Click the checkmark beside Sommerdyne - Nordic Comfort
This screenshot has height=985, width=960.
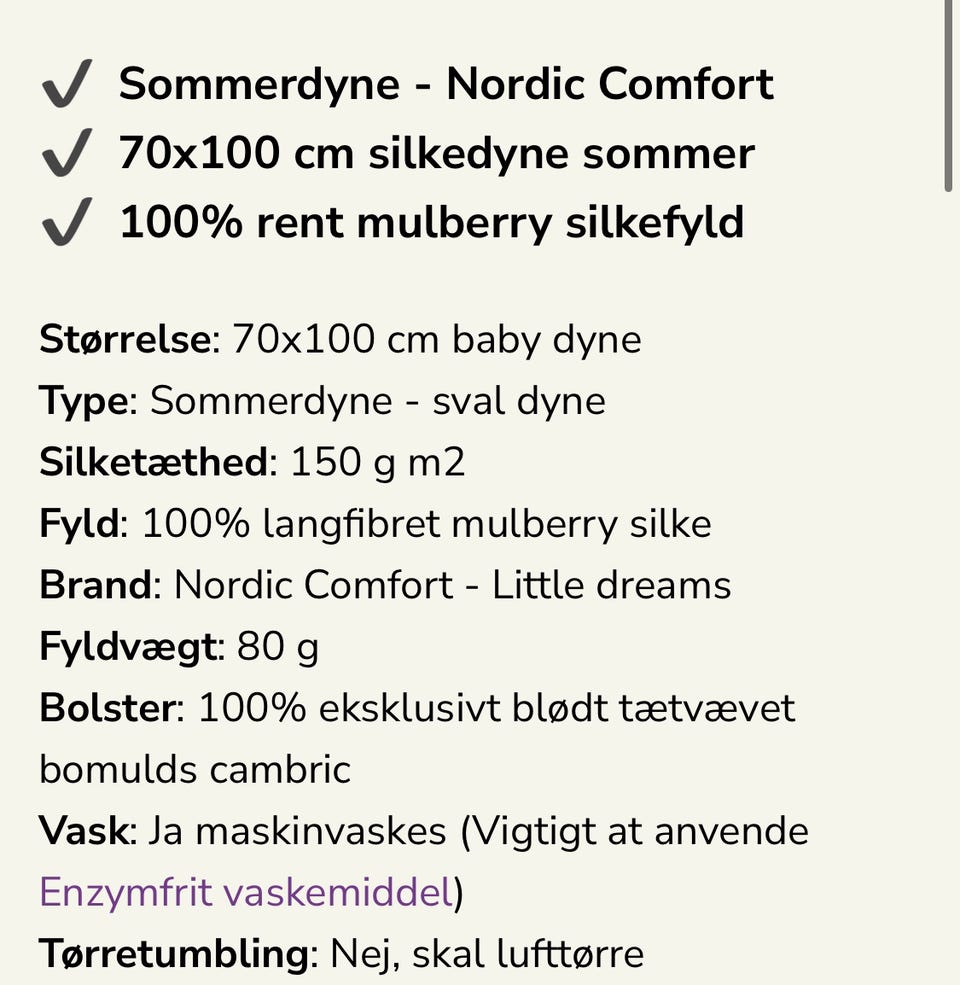point(67,83)
